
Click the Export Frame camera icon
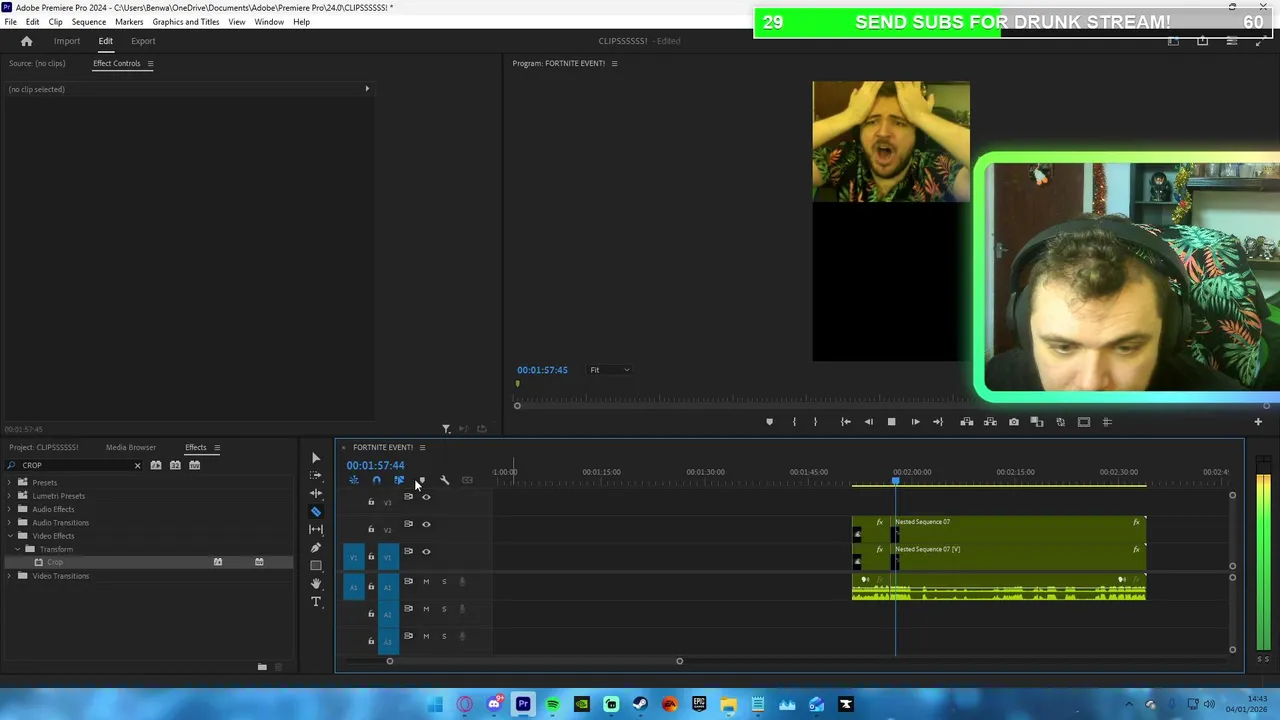click(x=1014, y=422)
